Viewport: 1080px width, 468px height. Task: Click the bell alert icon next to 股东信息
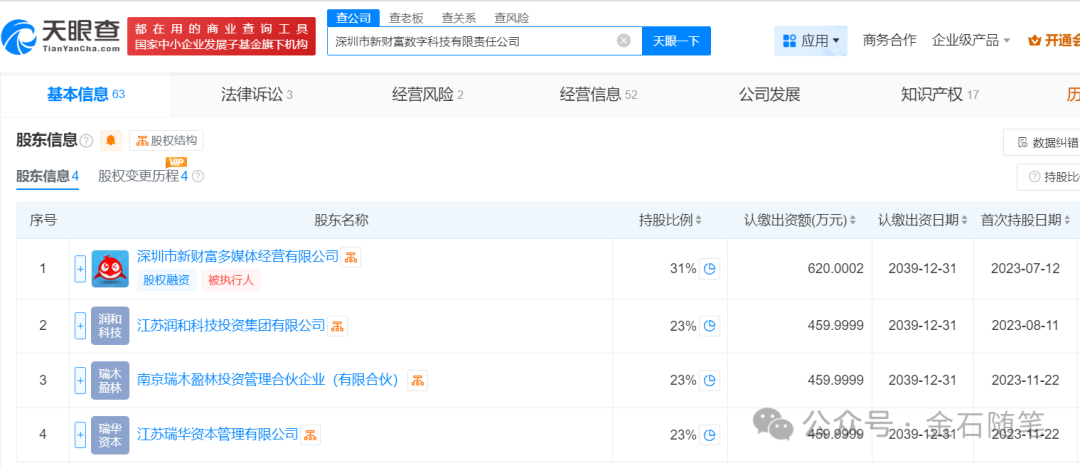pos(110,141)
